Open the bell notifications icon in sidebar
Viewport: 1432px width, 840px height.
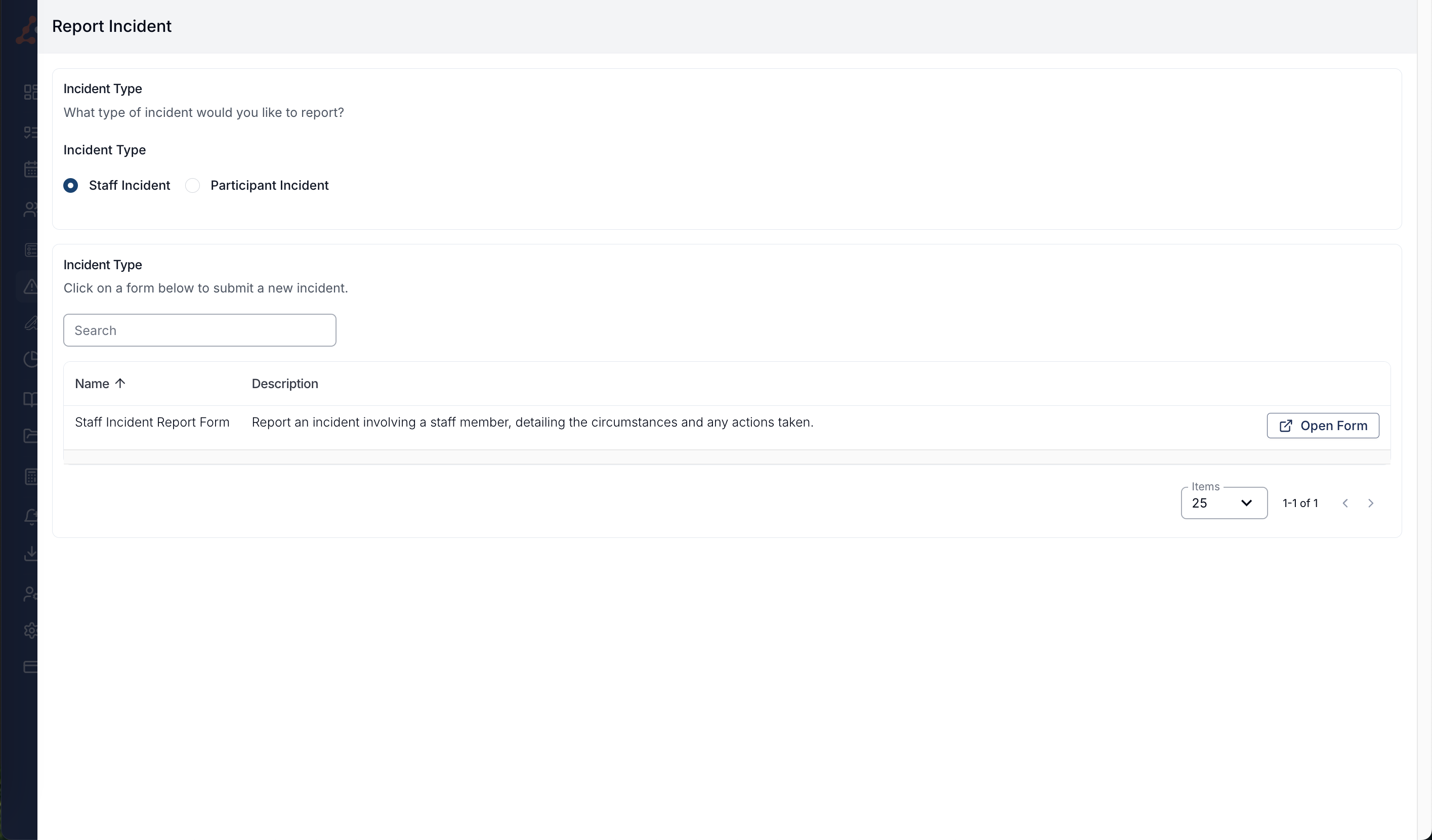tap(31, 516)
